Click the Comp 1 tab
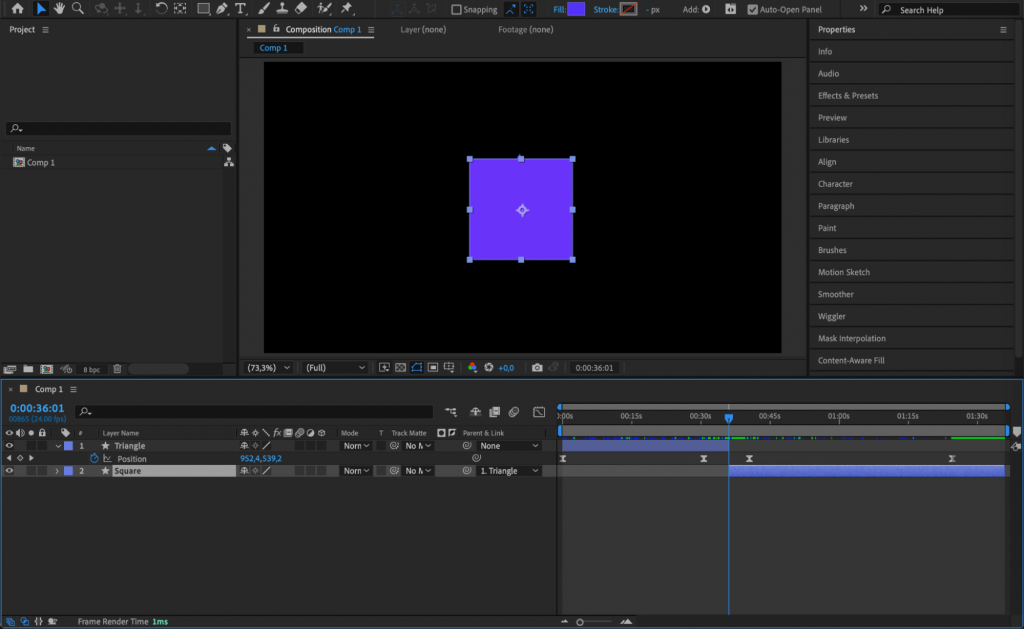 click(x=276, y=47)
